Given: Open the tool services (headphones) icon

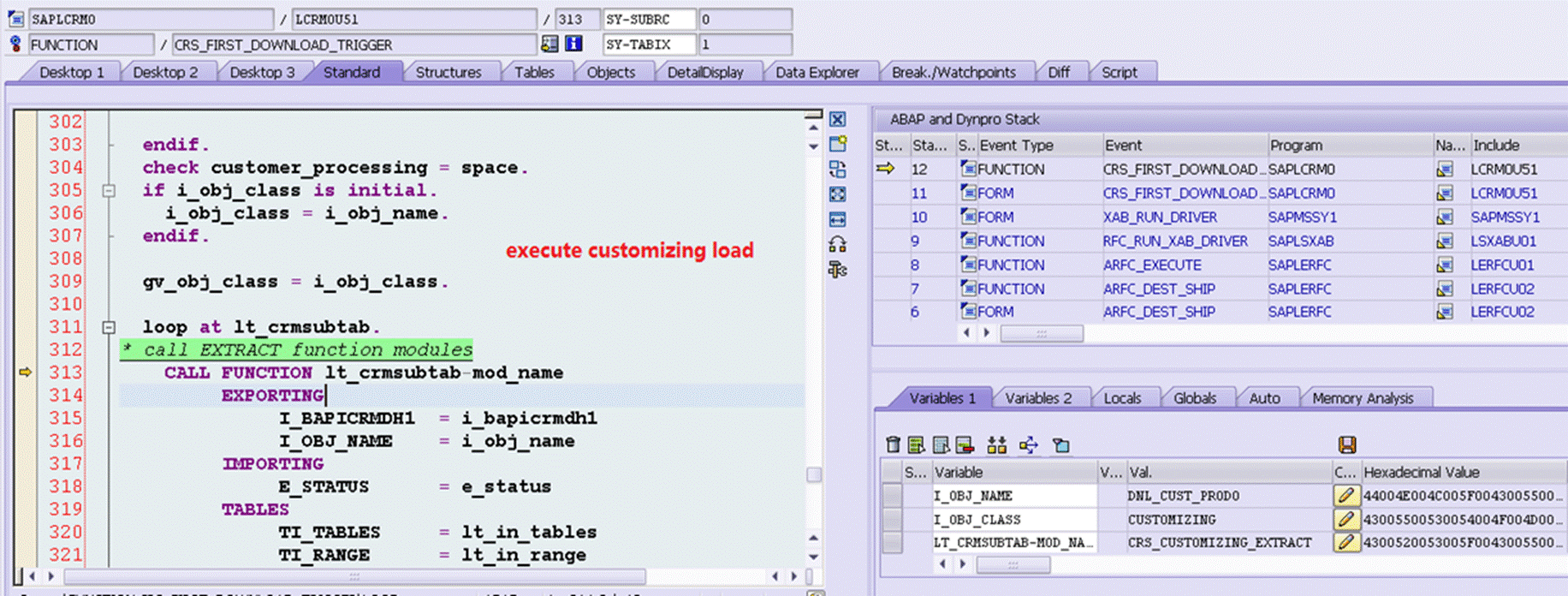Looking at the screenshot, I should (x=838, y=244).
